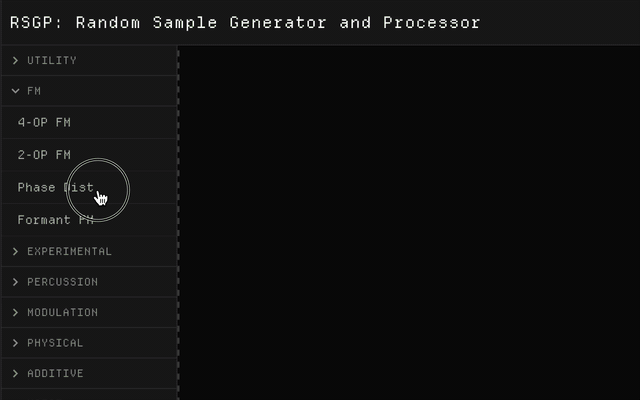Open the MODULATION section label
640x400 pixels.
(x=62, y=312)
